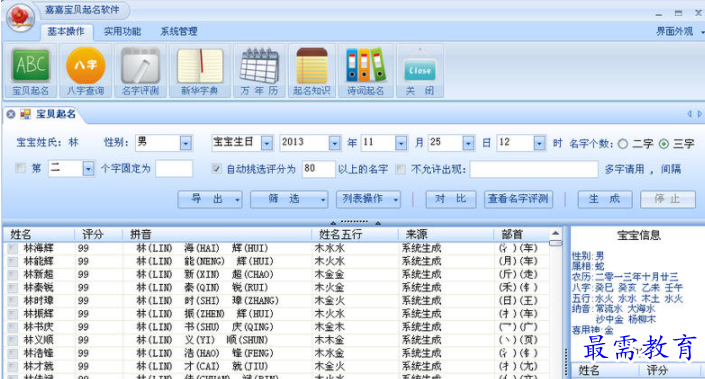705x379 pixels.
Task: Close the 宝贝起名 tab with its x icon
Action: [x=11, y=114]
